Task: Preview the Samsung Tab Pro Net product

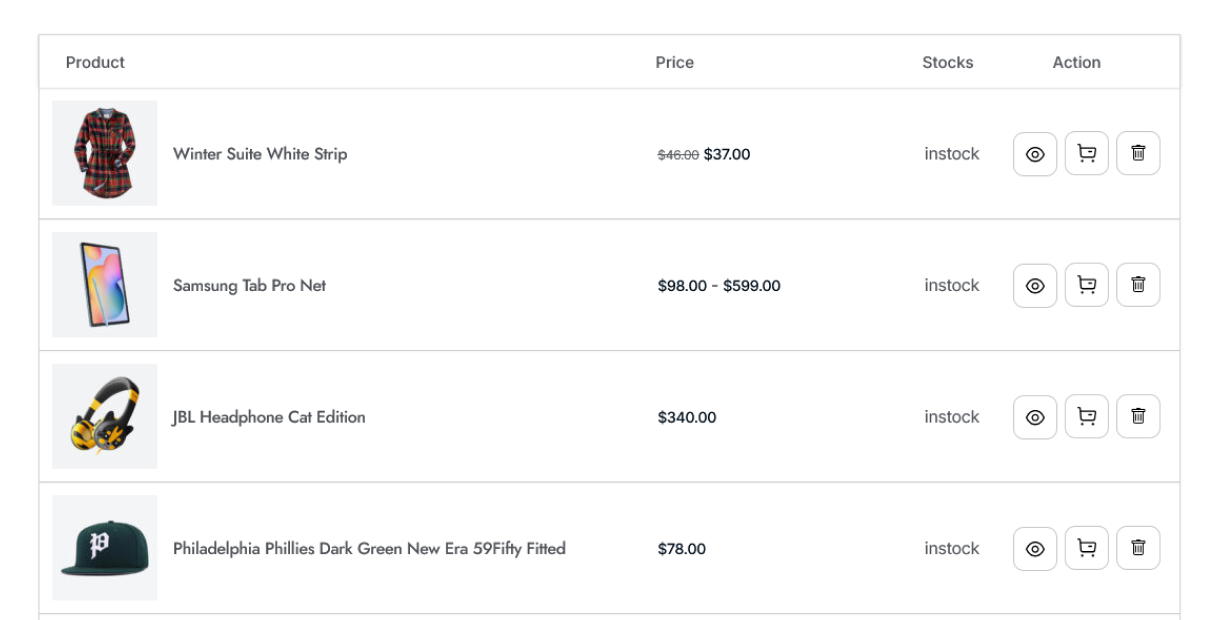Action: [x=1035, y=285]
